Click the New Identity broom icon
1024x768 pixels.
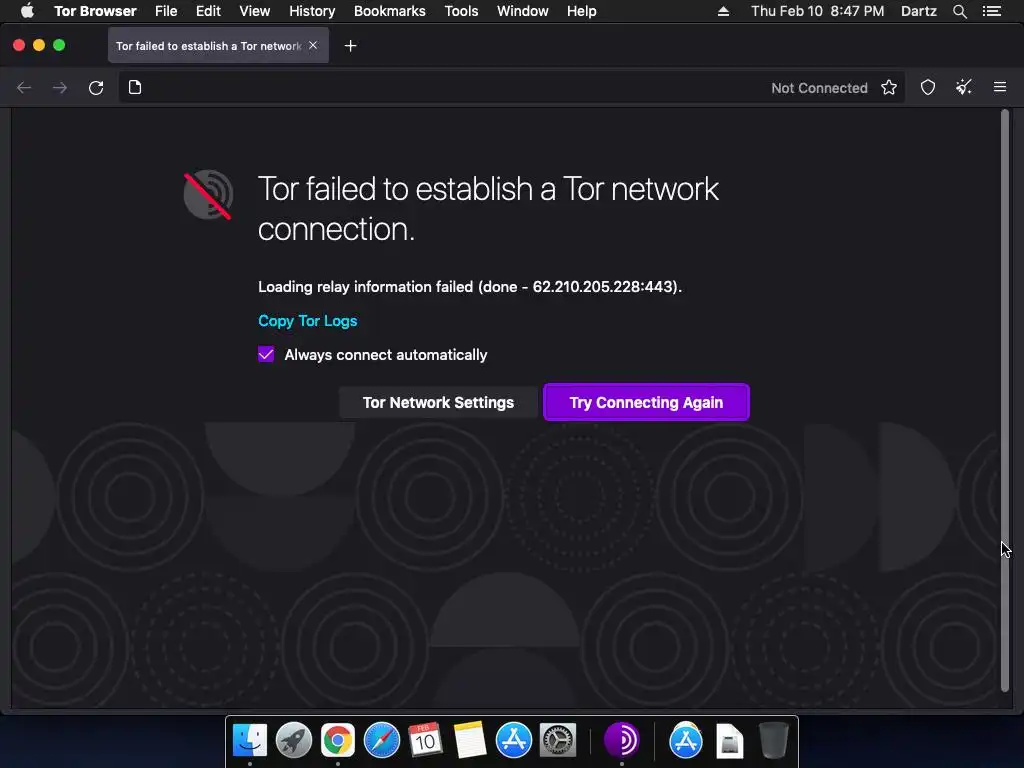(x=964, y=88)
